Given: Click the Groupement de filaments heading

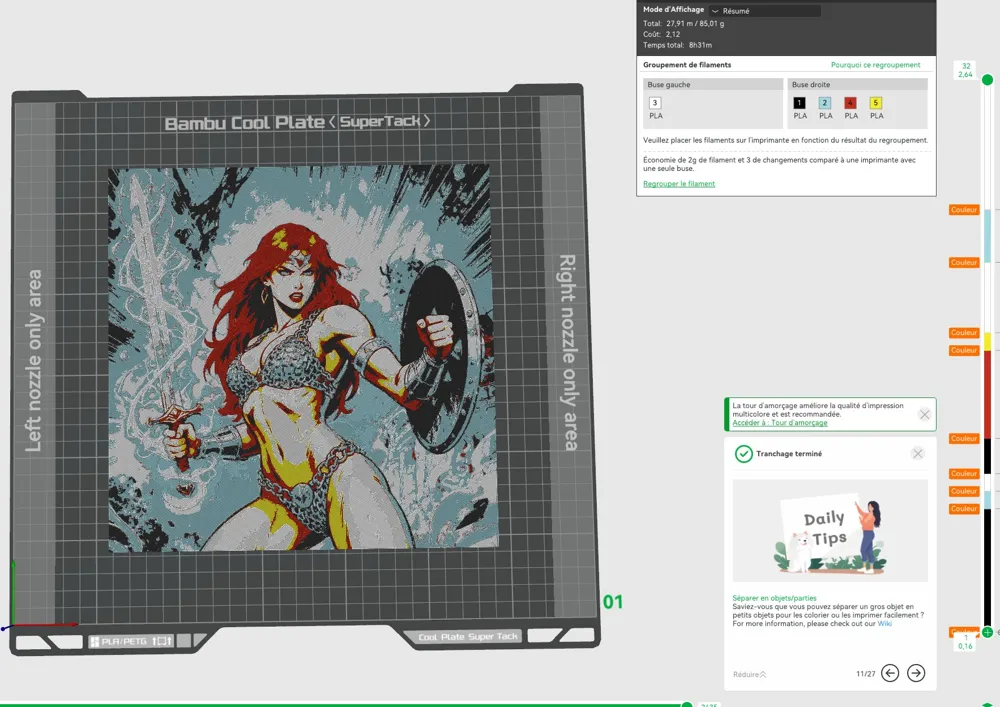Looking at the screenshot, I should click(687, 65).
